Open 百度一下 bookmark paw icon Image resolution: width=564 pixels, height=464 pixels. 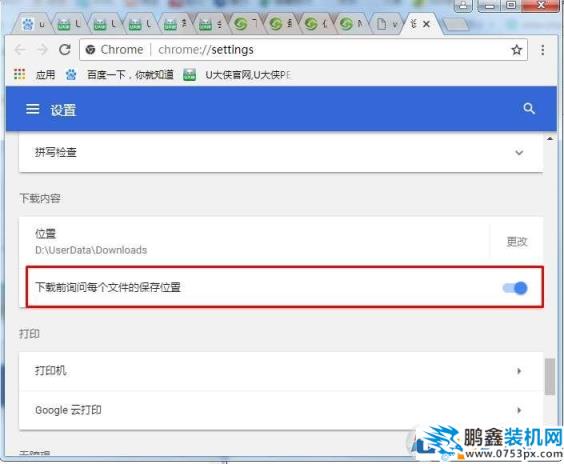71,74
